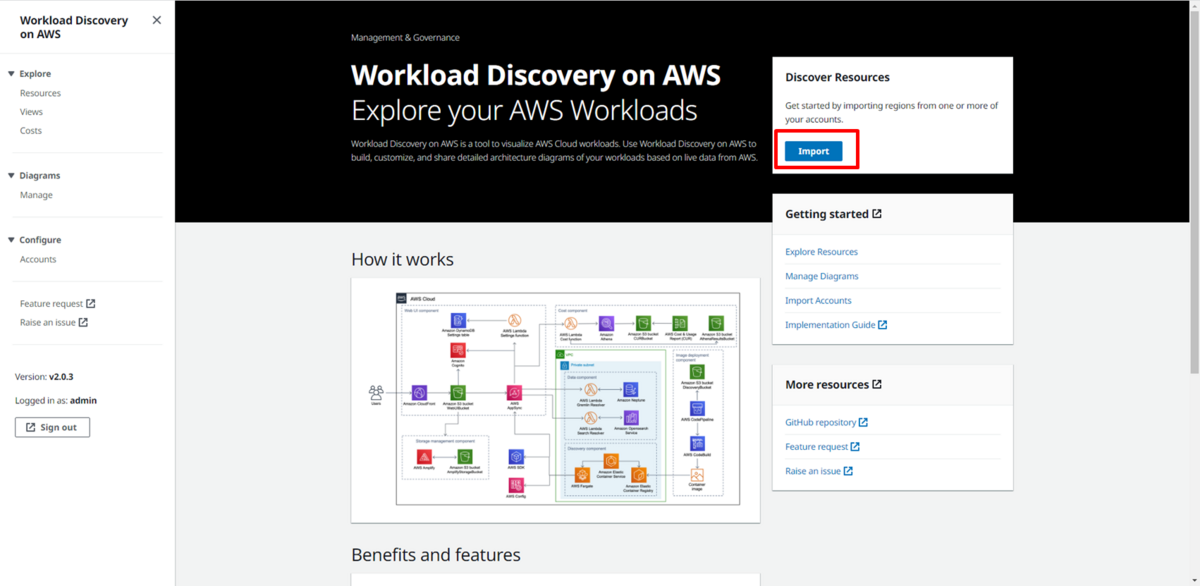The height and width of the screenshot is (586, 1200).
Task: Open Accounts under Configure
Action: coord(38,259)
